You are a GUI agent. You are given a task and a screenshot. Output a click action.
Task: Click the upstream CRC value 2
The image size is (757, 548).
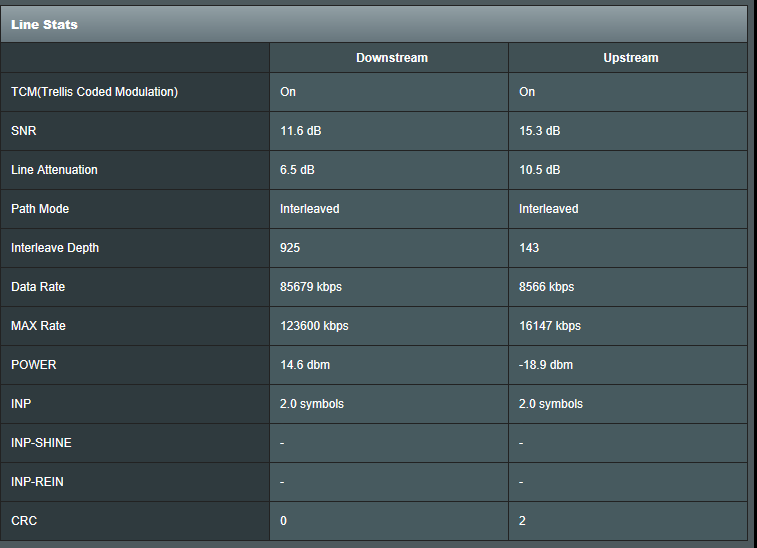(523, 521)
